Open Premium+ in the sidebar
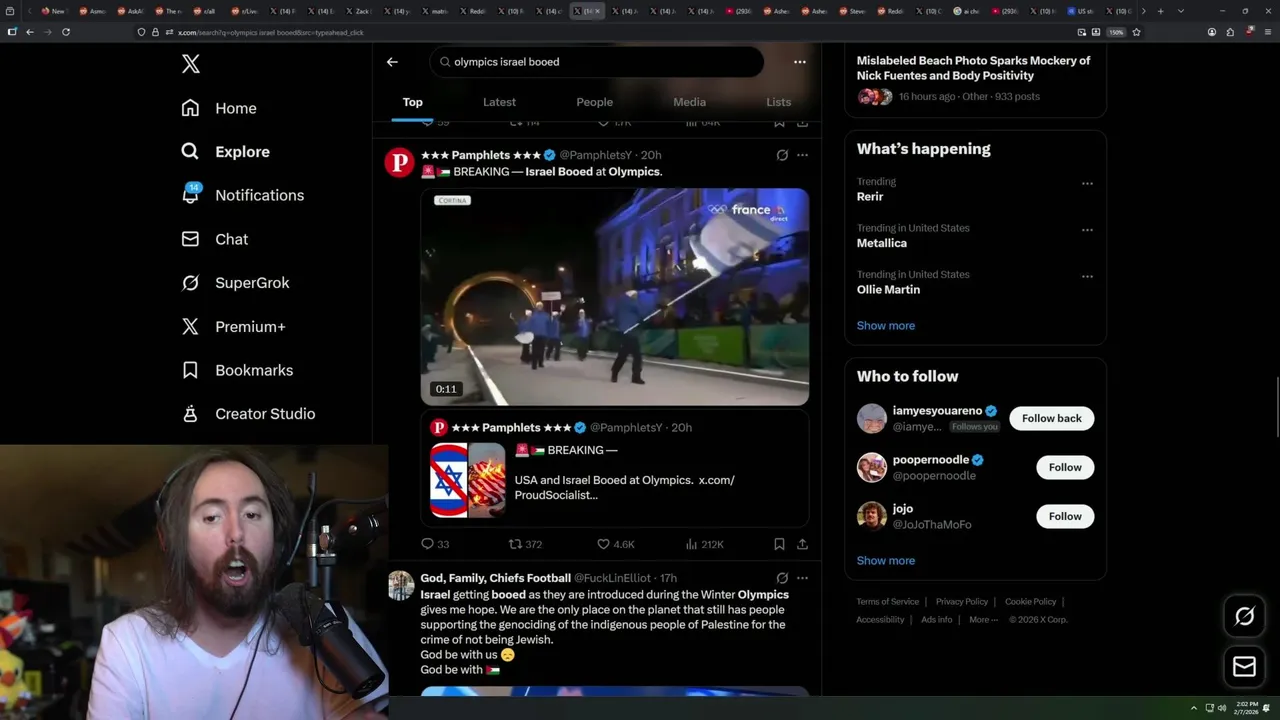Viewport: 1280px width, 720px height. click(232, 327)
